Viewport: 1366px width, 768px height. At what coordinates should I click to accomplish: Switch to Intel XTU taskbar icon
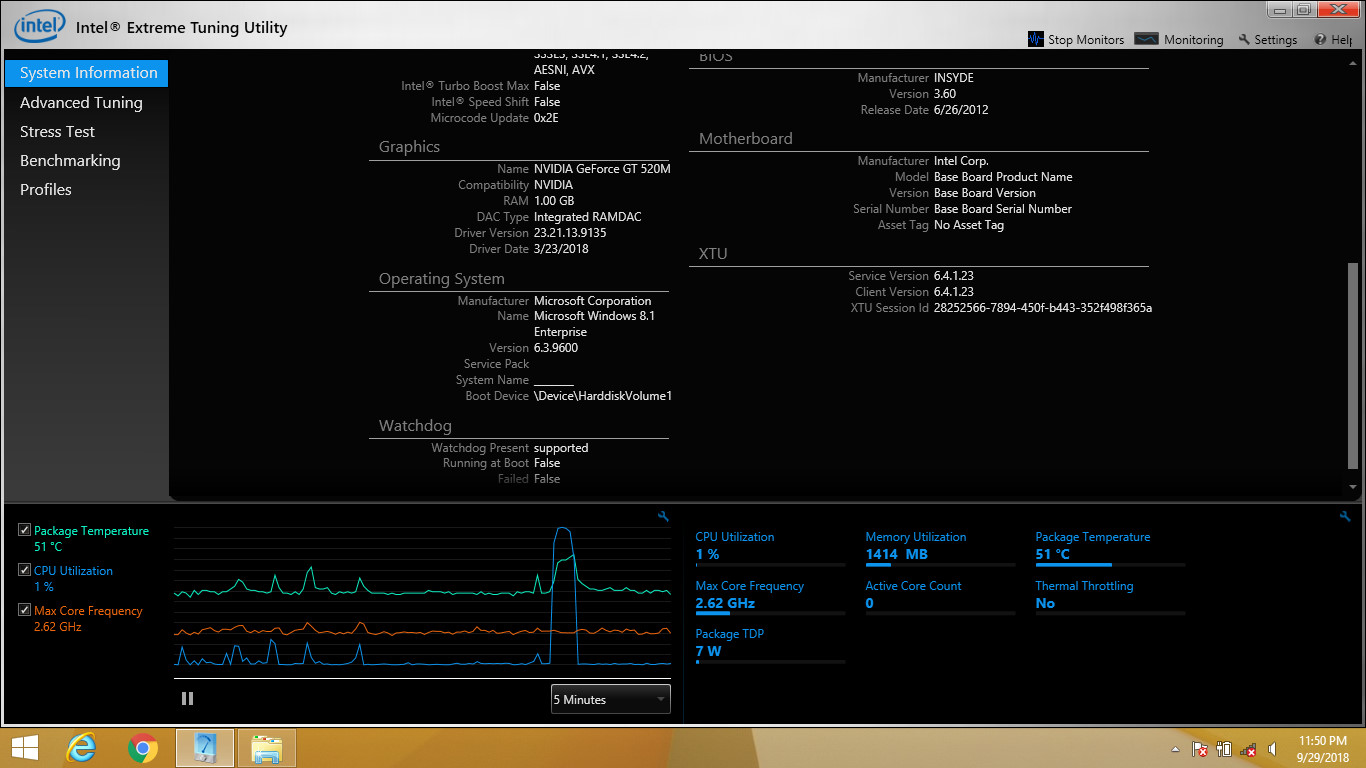205,748
